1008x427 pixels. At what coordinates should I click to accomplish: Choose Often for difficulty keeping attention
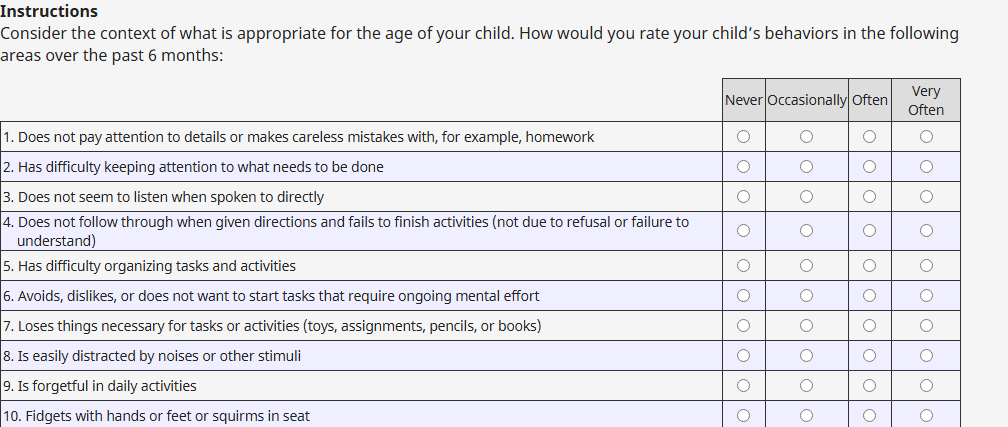[x=870, y=167]
